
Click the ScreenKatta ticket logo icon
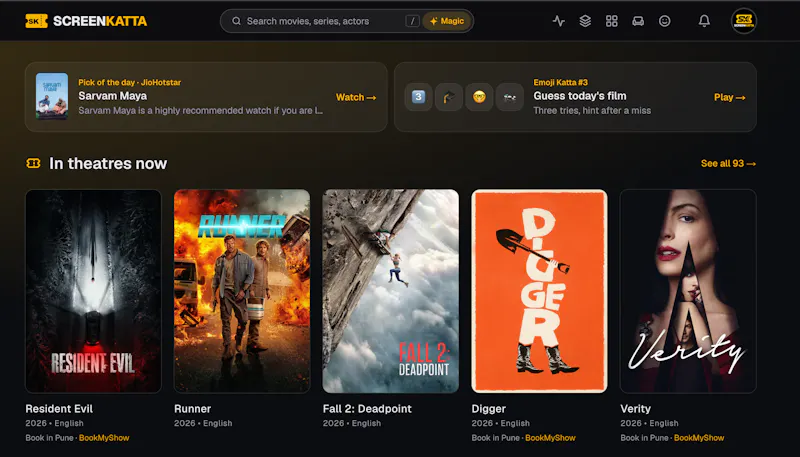pos(36,21)
